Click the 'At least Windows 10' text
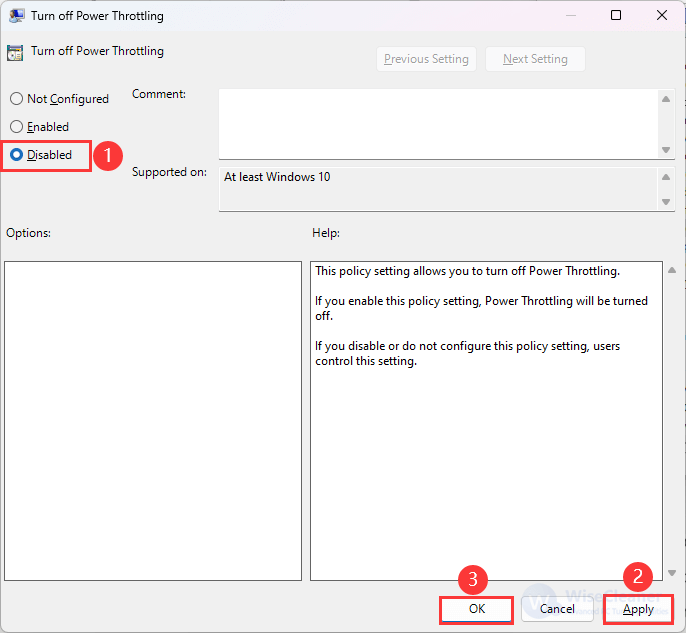Viewport: 686px width, 633px height. click(x=277, y=177)
